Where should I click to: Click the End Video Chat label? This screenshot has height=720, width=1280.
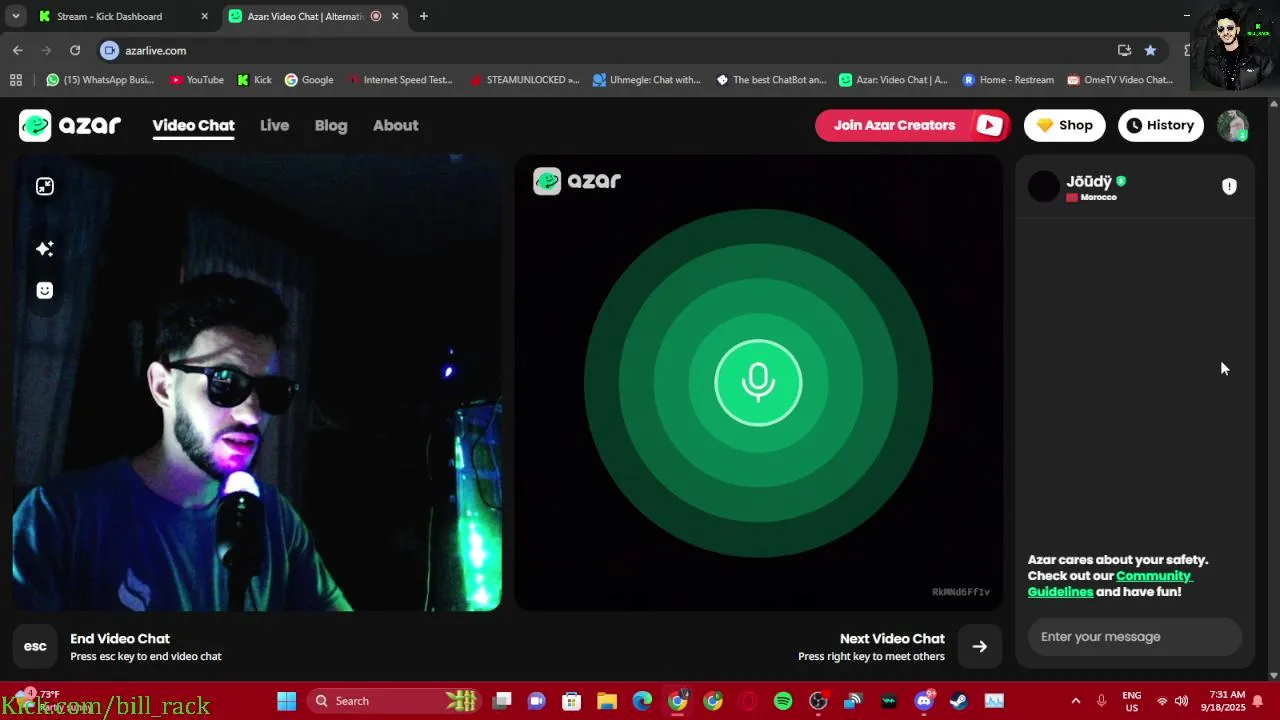click(x=120, y=638)
